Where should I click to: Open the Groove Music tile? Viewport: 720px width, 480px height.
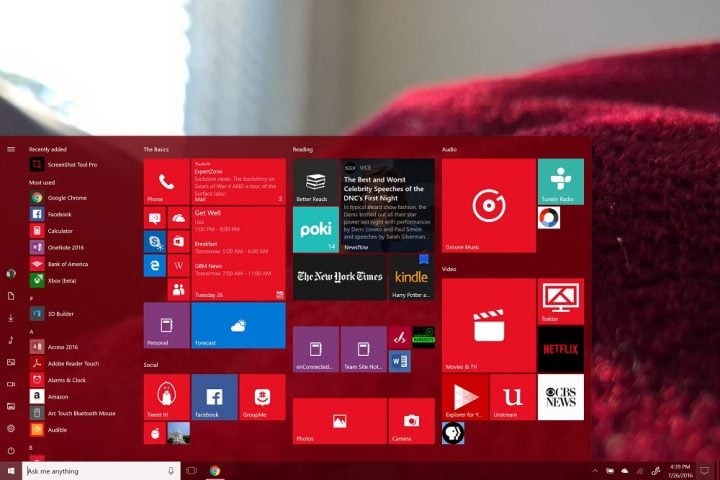[489, 206]
